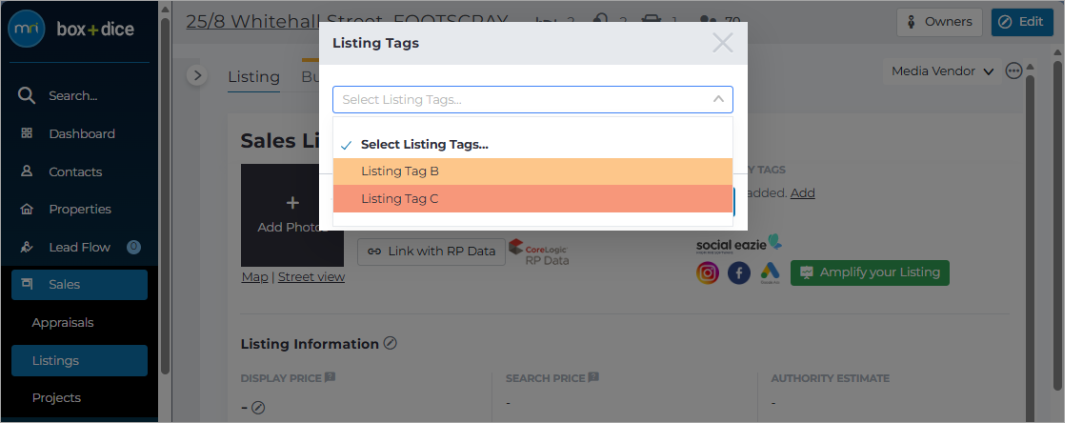The image size is (1066, 423).
Task: Open the Facebook social icon
Action: pos(739,273)
